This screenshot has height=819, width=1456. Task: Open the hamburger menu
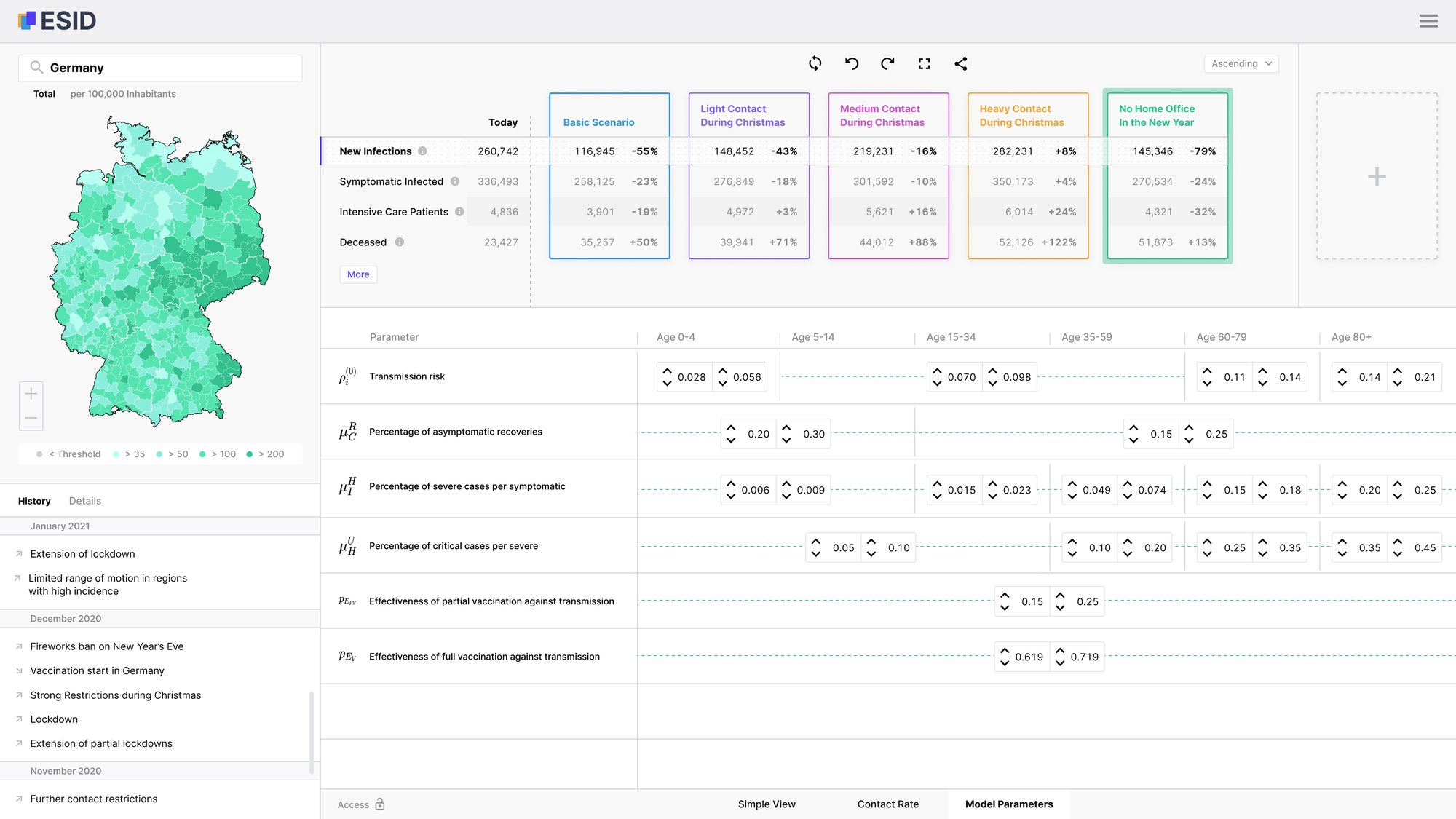click(1428, 21)
